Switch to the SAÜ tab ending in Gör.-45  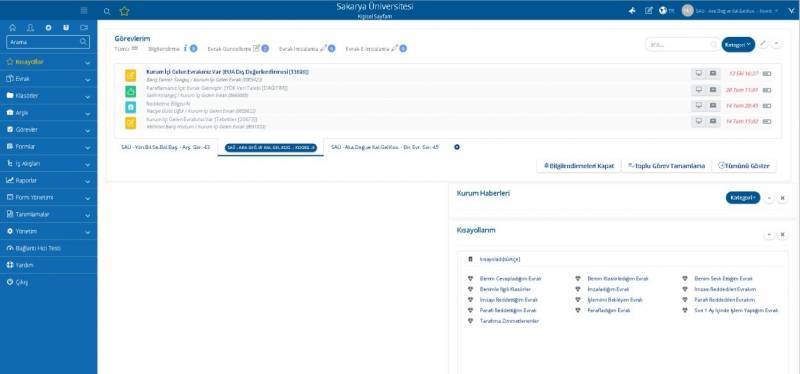[x=385, y=147]
